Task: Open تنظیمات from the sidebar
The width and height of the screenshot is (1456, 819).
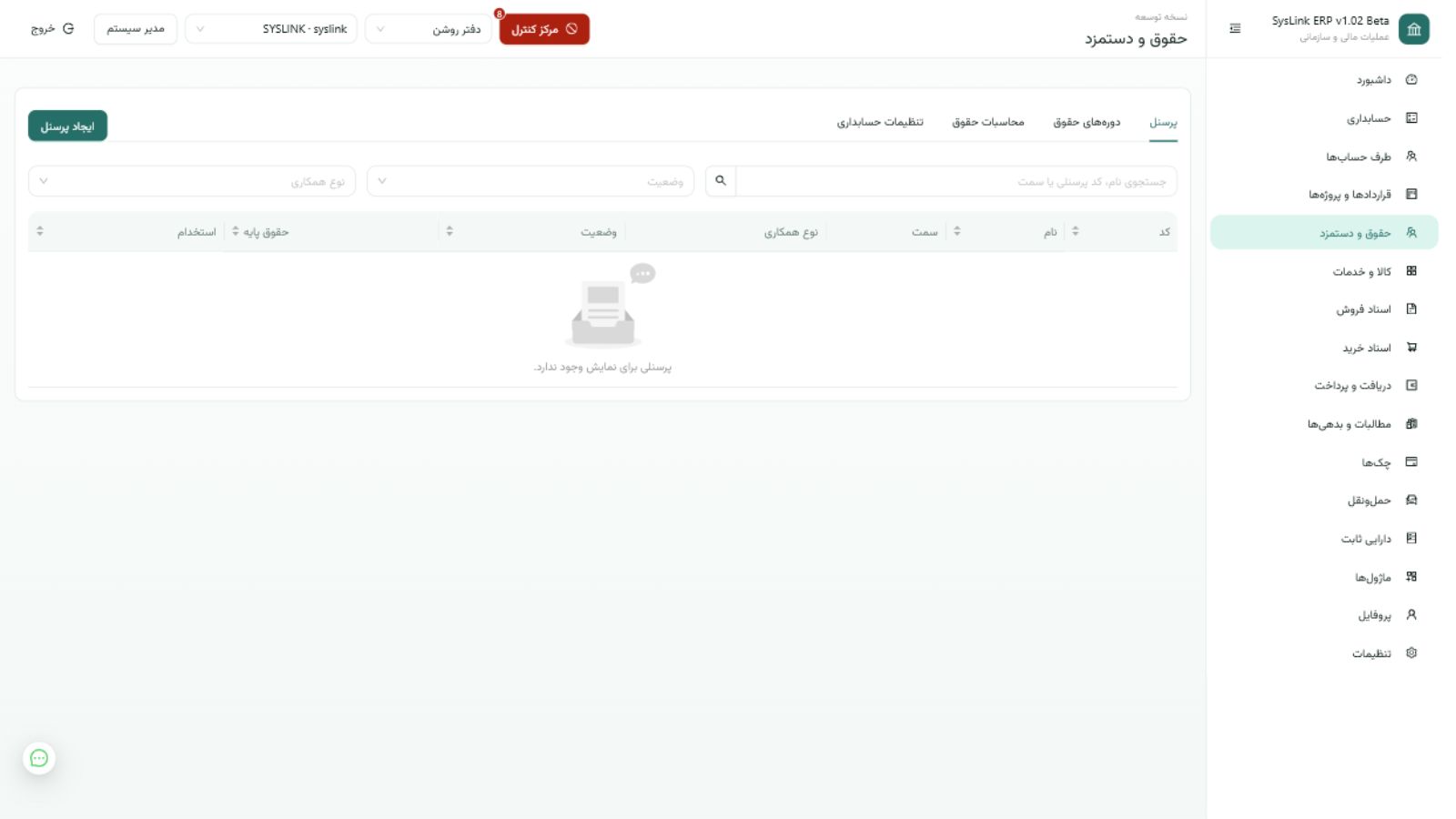Action: pos(1324,653)
